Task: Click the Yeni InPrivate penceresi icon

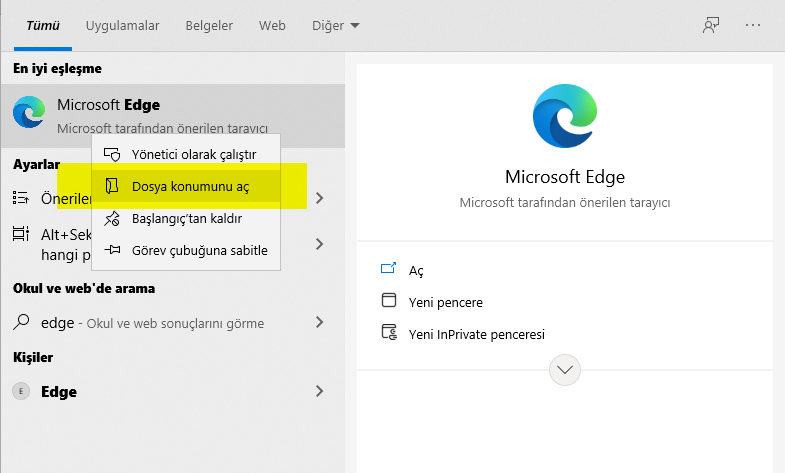Action: [x=389, y=332]
